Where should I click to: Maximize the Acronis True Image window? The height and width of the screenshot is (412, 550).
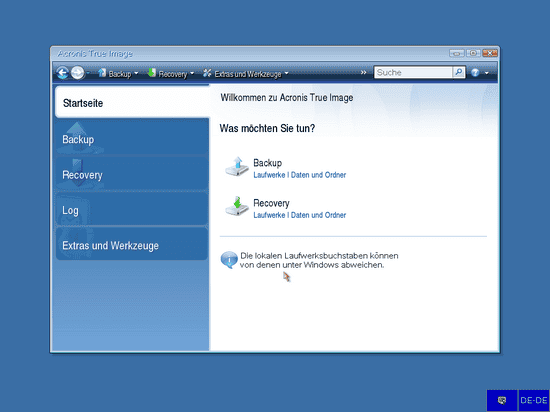pos(473,53)
